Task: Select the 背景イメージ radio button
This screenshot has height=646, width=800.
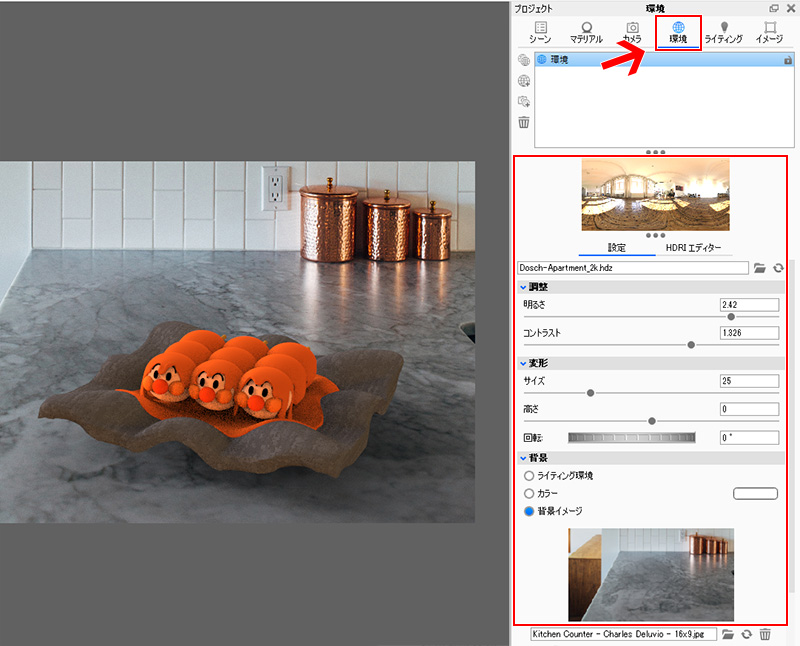Action: [529, 511]
